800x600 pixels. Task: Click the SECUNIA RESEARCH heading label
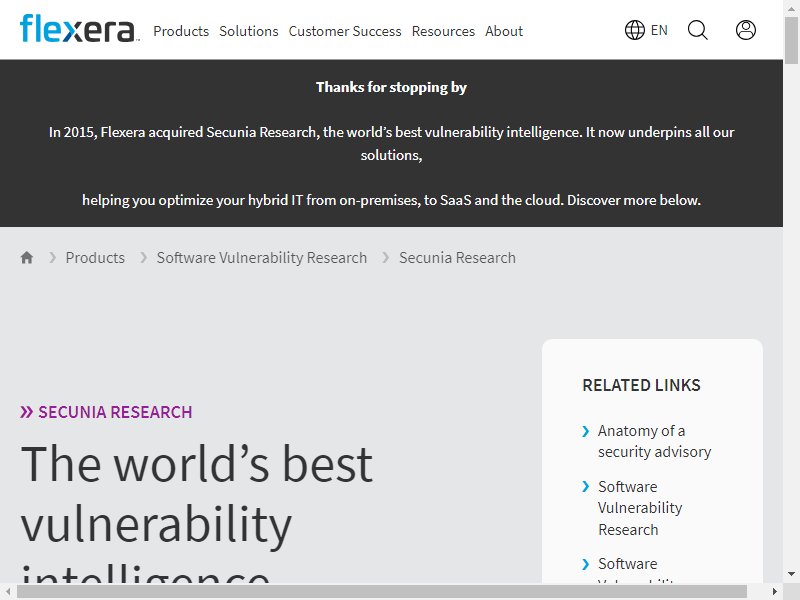[x=115, y=412]
